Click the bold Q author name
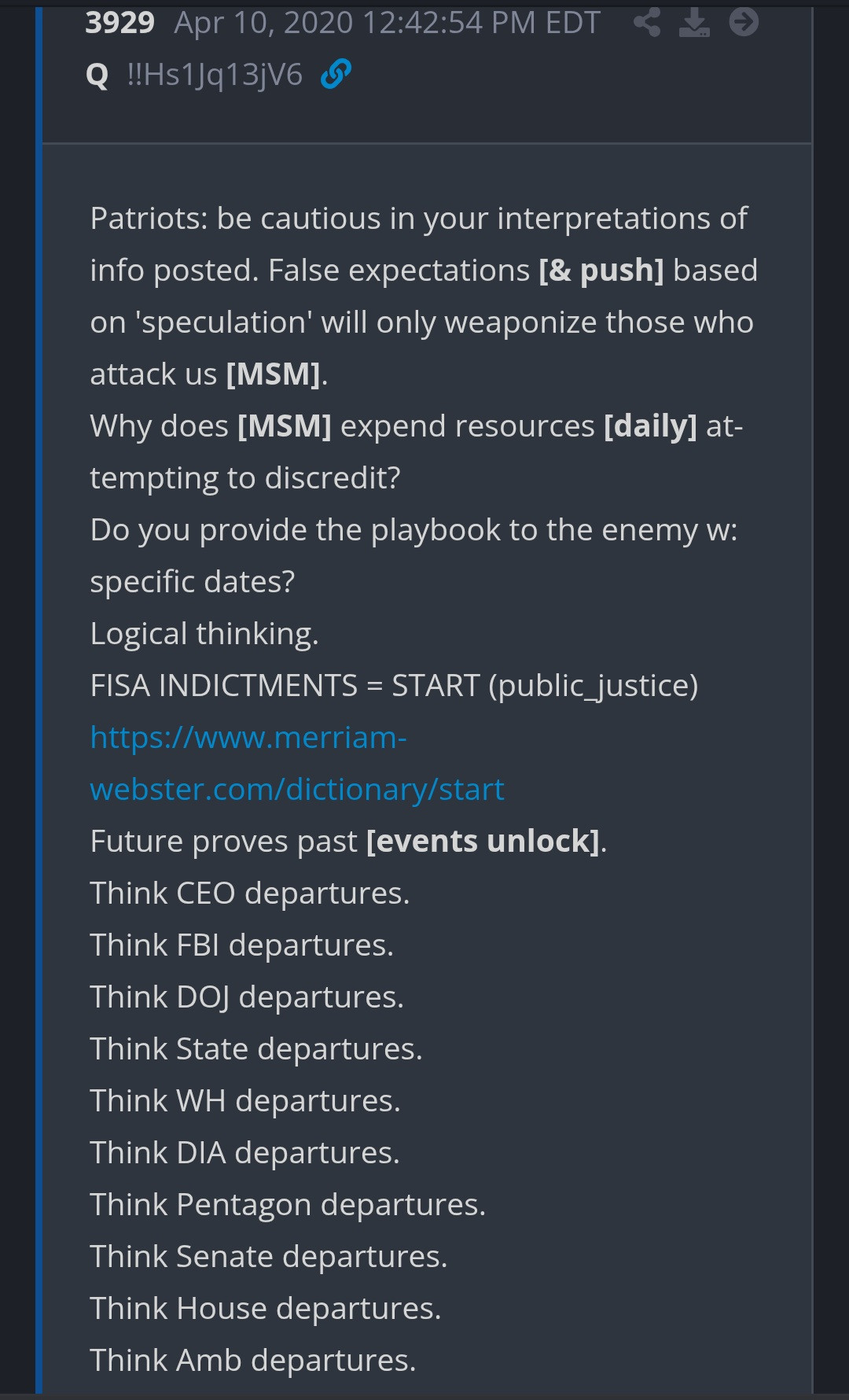 [x=97, y=76]
